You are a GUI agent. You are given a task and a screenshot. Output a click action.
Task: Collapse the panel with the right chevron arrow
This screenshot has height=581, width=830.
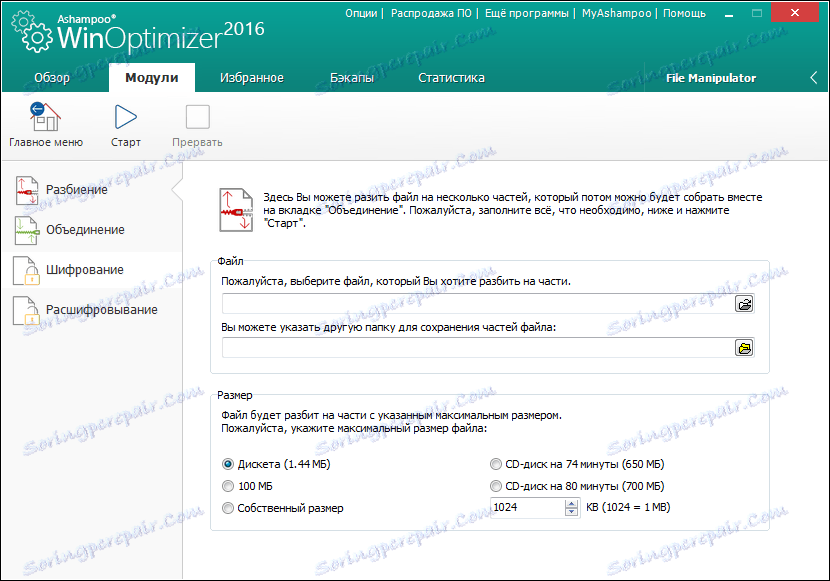[x=815, y=76]
